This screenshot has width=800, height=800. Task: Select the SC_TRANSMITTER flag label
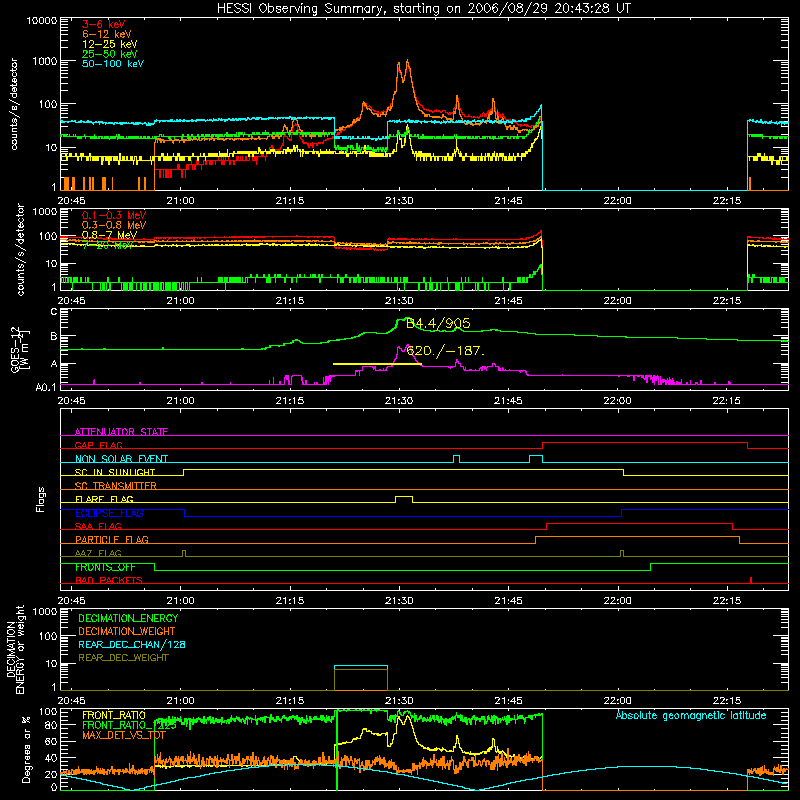coord(115,485)
